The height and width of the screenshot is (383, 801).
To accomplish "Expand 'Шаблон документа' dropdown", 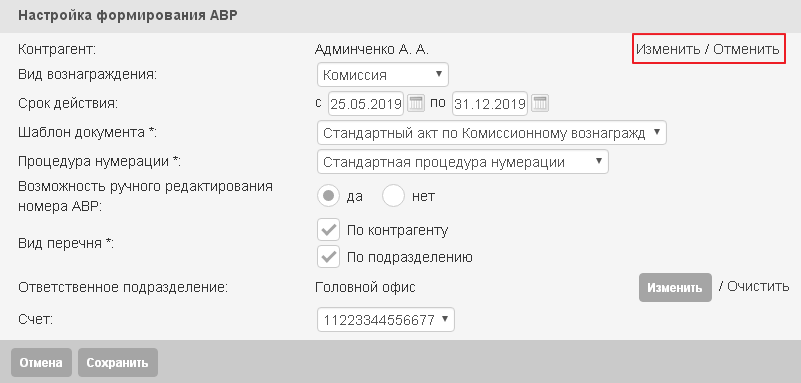I will [491, 133].
